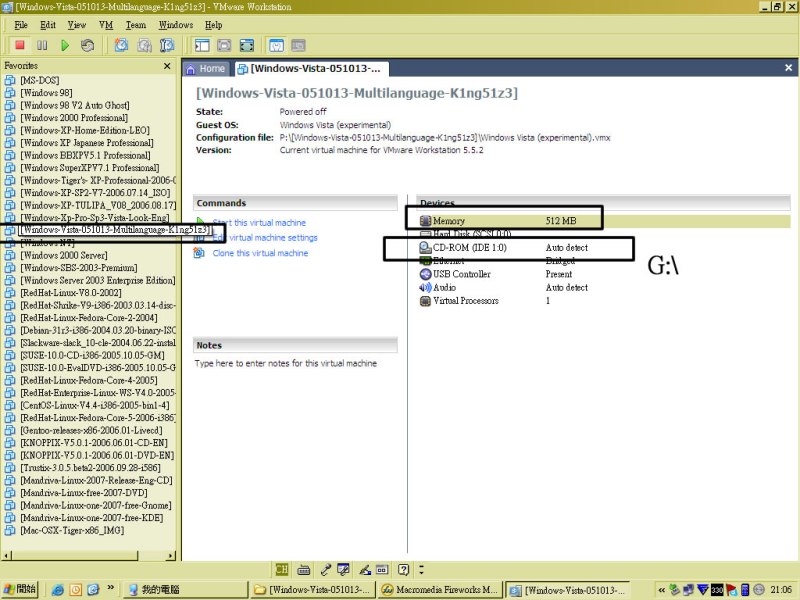Image resolution: width=800 pixels, height=600 pixels.
Task: Click the red Power Off toolbar button
Action: pyautogui.click(x=20, y=45)
